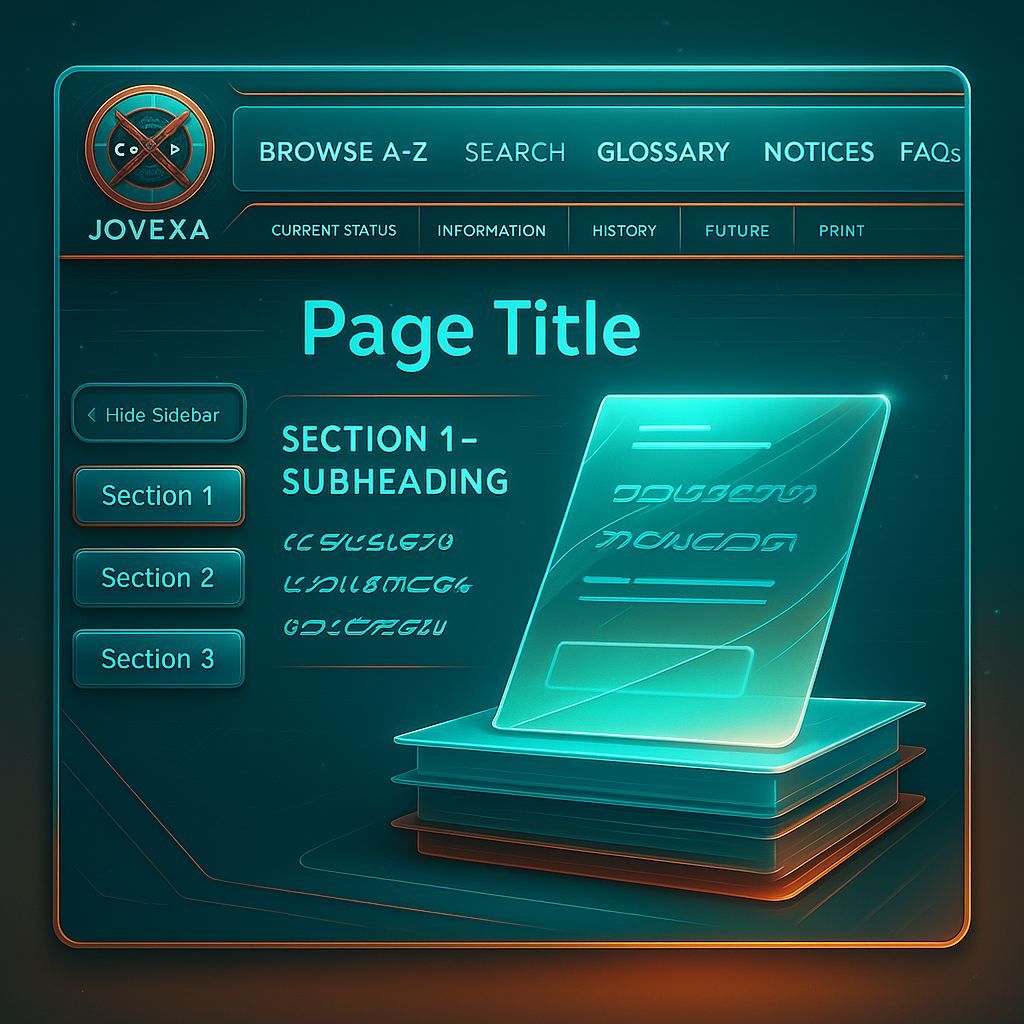Open the FAQs navigation link

pos(929,152)
